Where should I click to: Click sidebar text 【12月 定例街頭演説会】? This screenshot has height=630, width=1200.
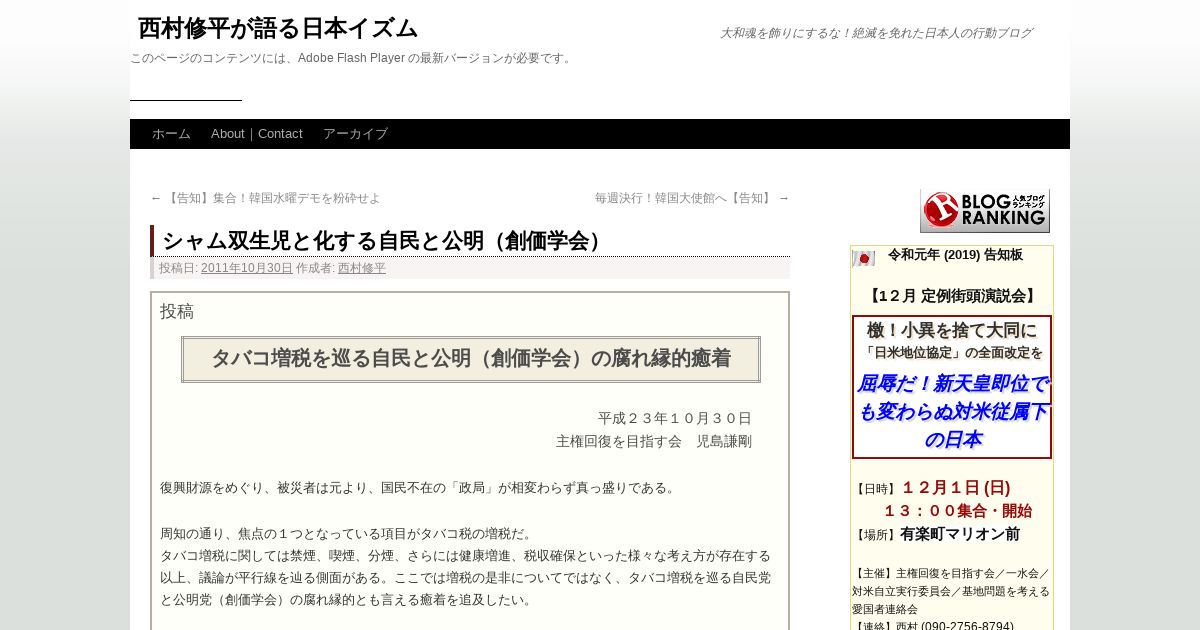point(952,296)
